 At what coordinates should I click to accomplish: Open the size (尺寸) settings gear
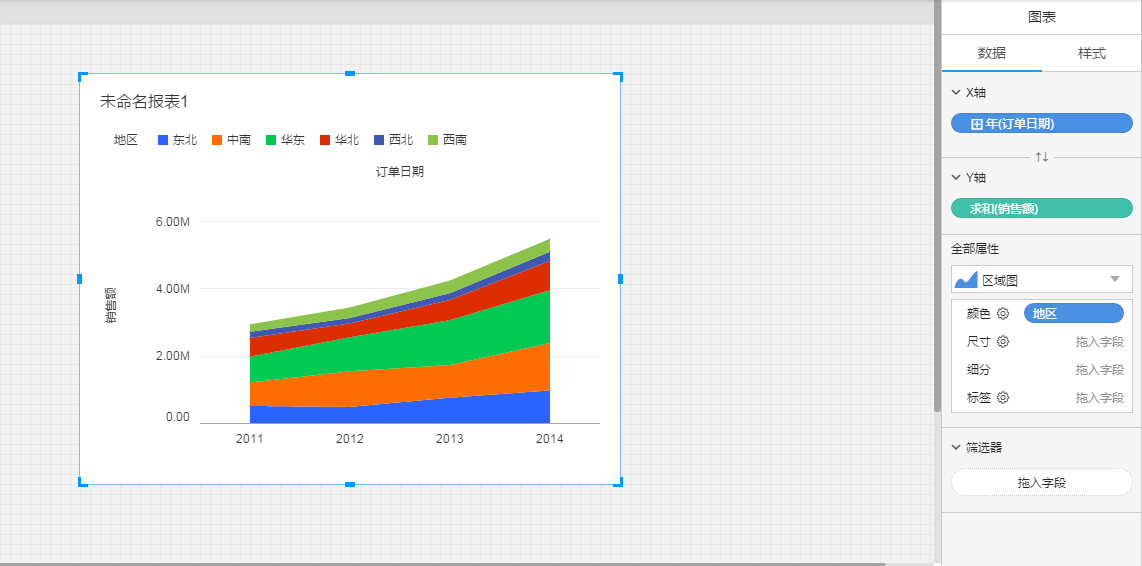coord(1003,342)
